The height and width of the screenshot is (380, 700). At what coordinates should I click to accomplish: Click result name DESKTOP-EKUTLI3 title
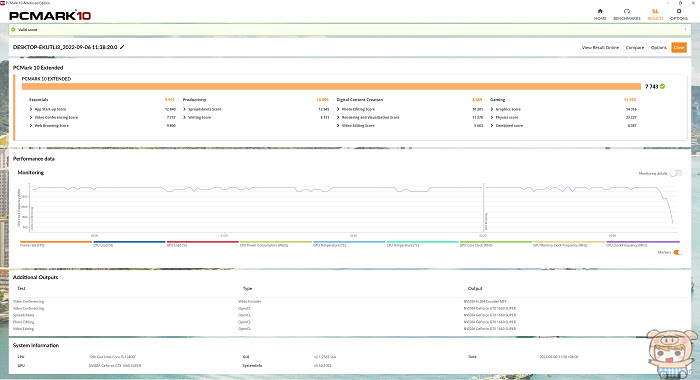pos(65,47)
